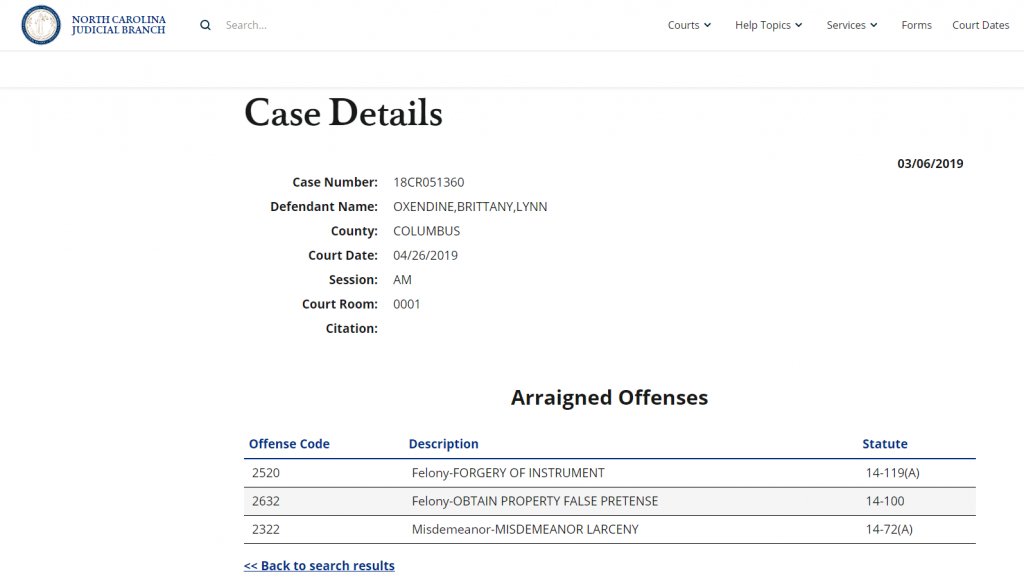Image resolution: width=1024 pixels, height=576 pixels.
Task: Expand the Courts dropdown menu
Action: (689, 25)
